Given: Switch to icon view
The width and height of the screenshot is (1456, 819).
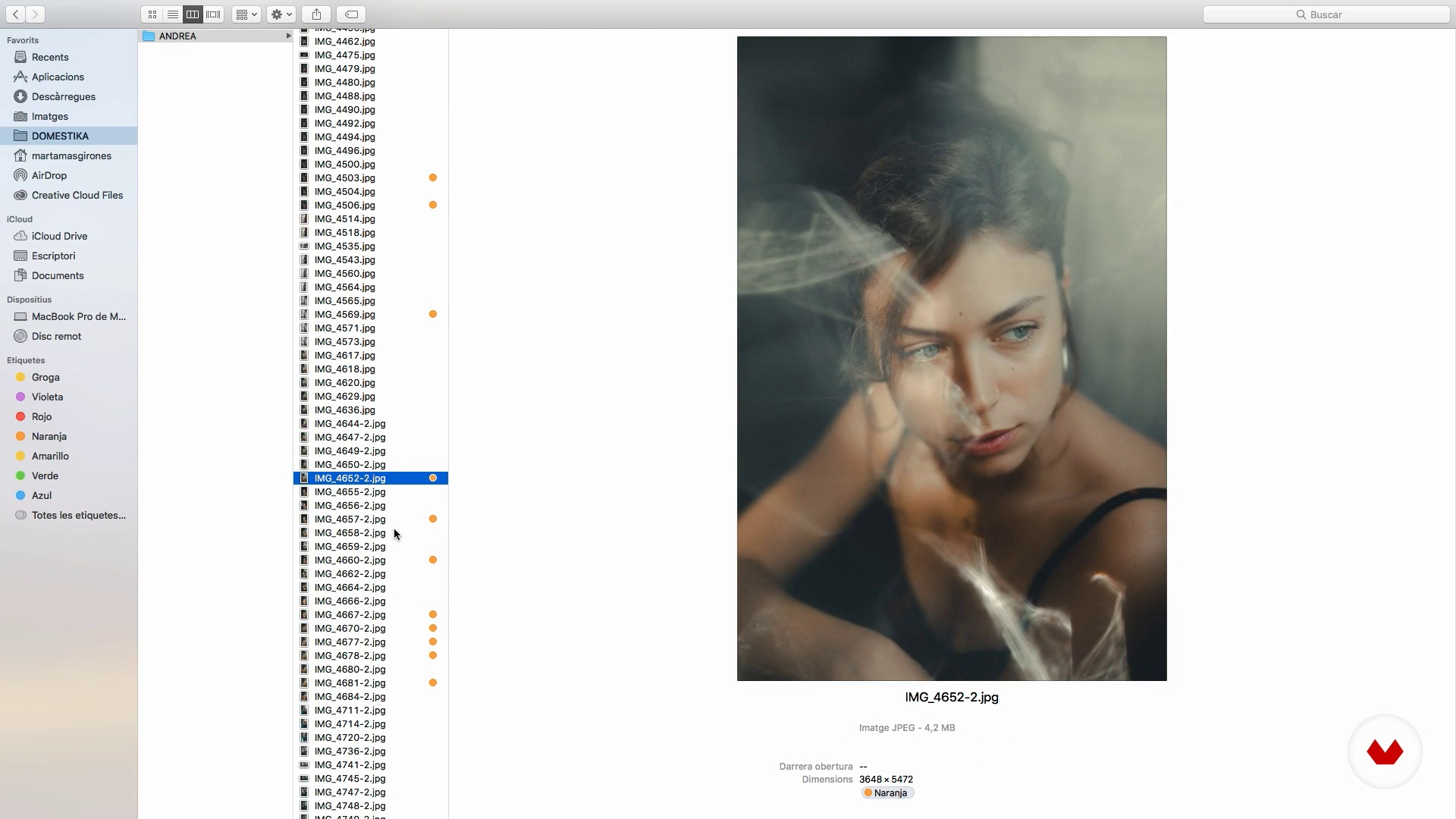Looking at the screenshot, I should [152, 14].
